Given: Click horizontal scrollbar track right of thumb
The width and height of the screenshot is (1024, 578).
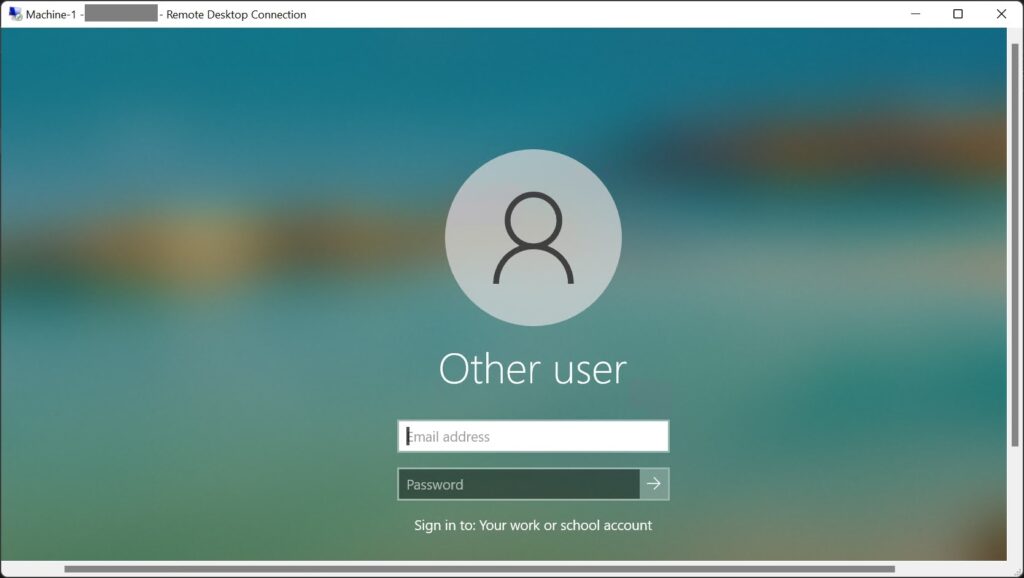Looking at the screenshot, I should (x=950, y=569).
